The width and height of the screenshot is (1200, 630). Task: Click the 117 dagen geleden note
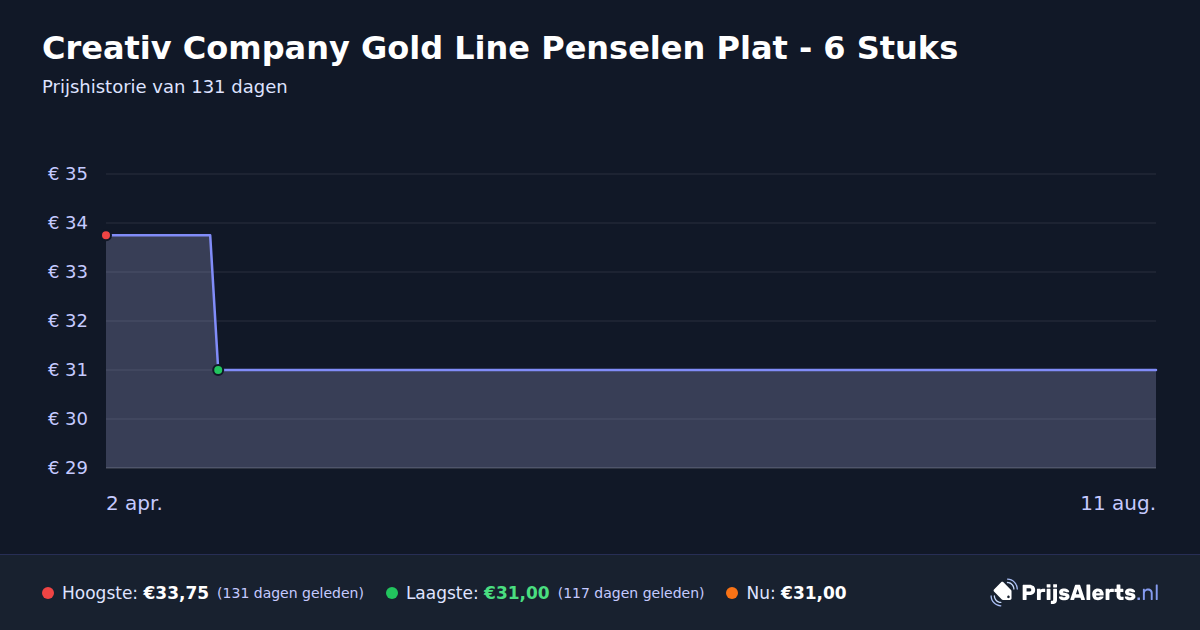pyautogui.click(x=631, y=593)
